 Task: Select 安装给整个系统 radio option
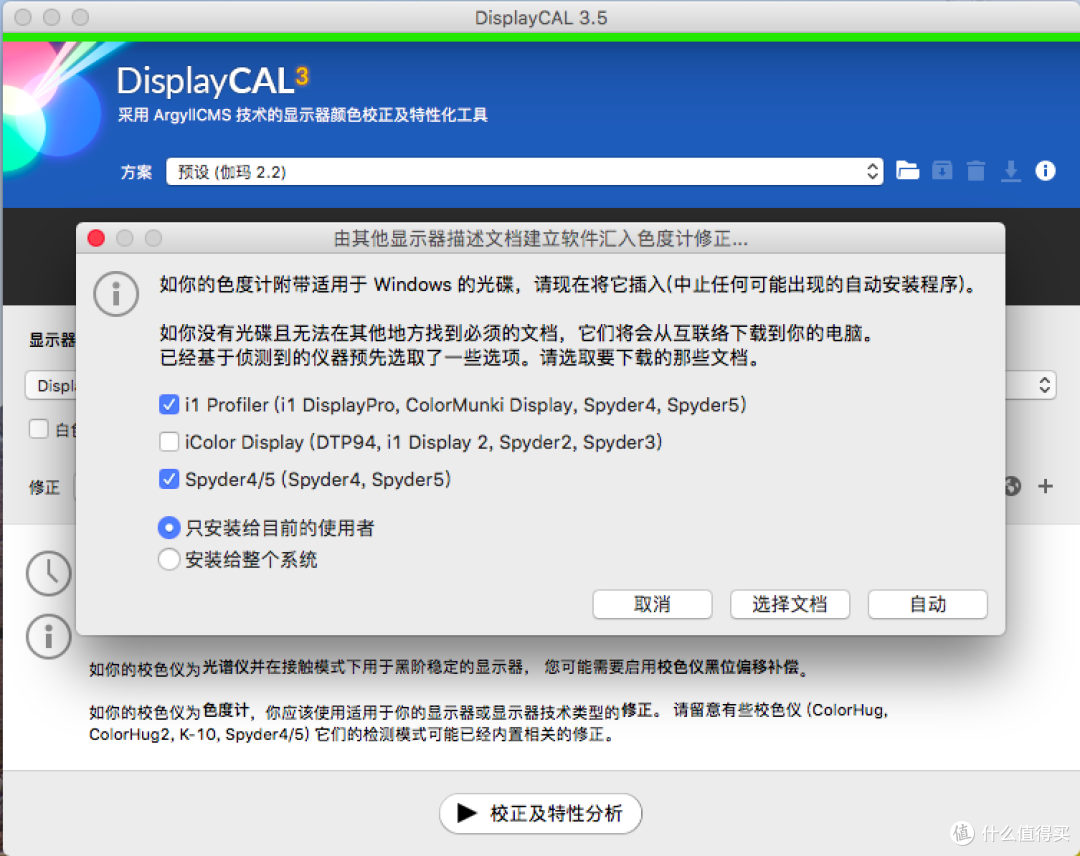click(169, 559)
